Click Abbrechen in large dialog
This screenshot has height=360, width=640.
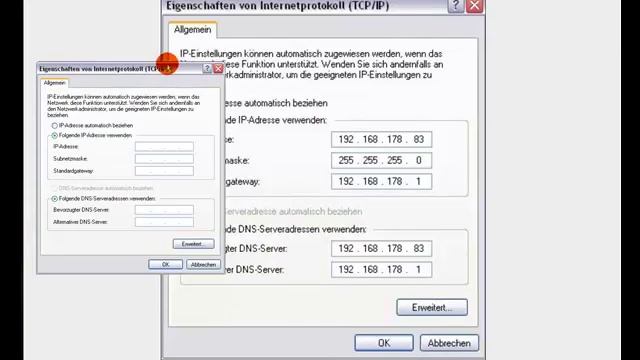point(449,343)
